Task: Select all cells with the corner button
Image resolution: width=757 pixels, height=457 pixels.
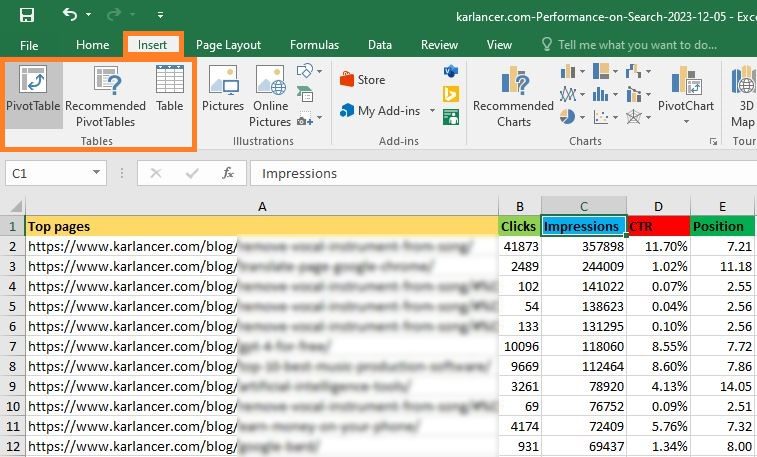Action: pyautogui.click(x=14, y=206)
